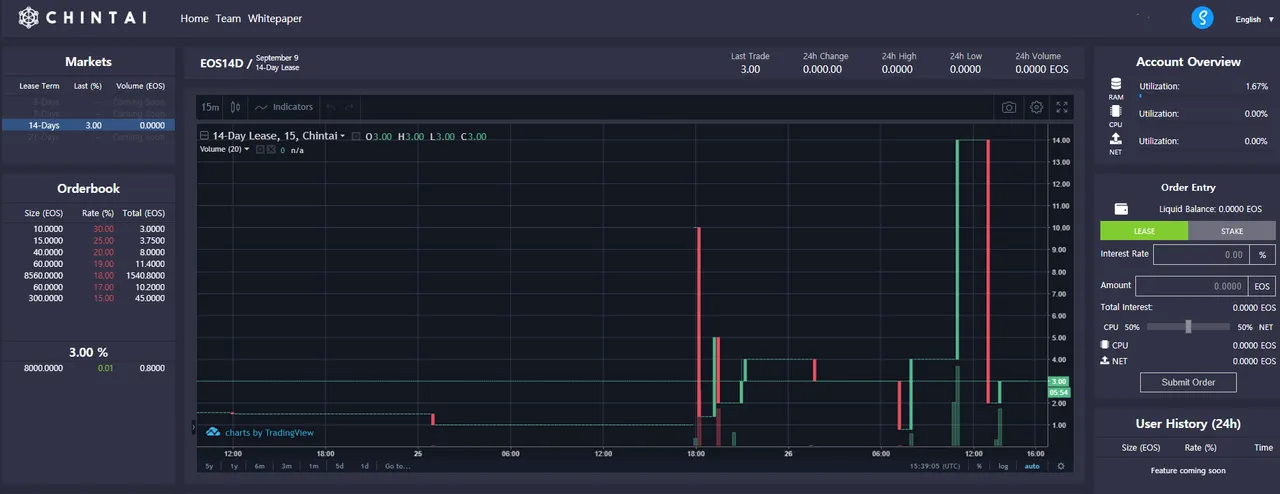Set chart range to 6m
The height and width of the screenshot is (494, 1280).
[260, 466]
